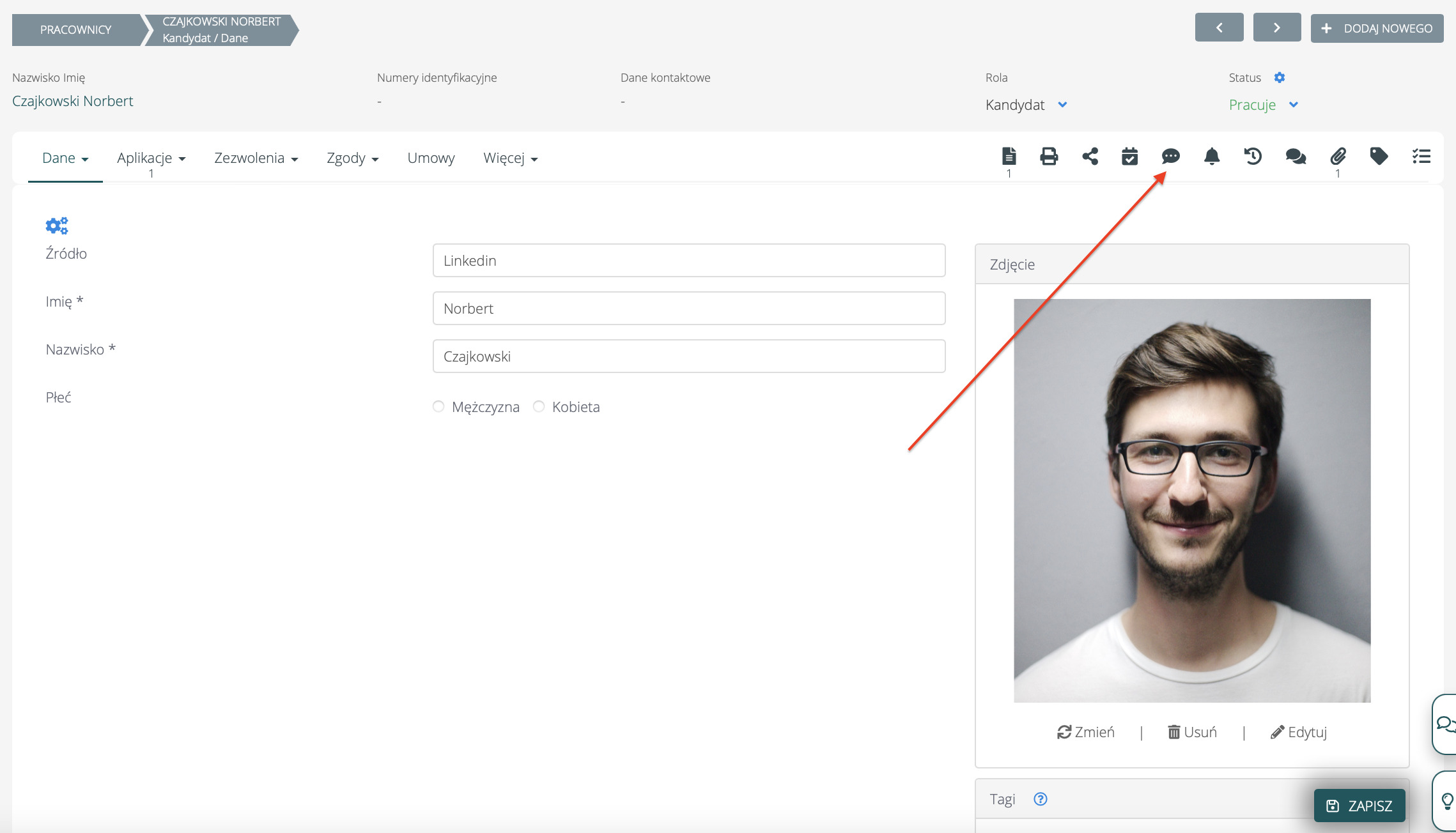The height and width of the screenshot is (833, 1456).
Task: Click the tag label icon
Action: point(1379,157)
